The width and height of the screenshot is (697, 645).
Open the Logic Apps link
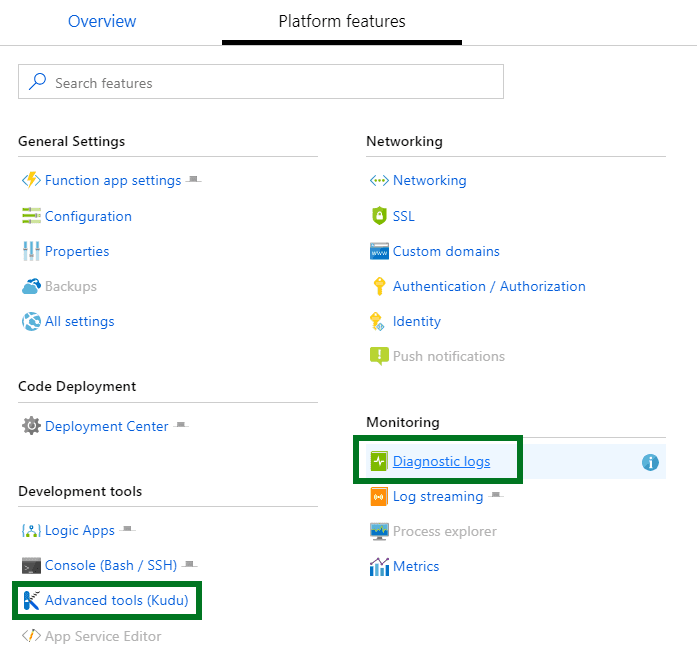80,530
